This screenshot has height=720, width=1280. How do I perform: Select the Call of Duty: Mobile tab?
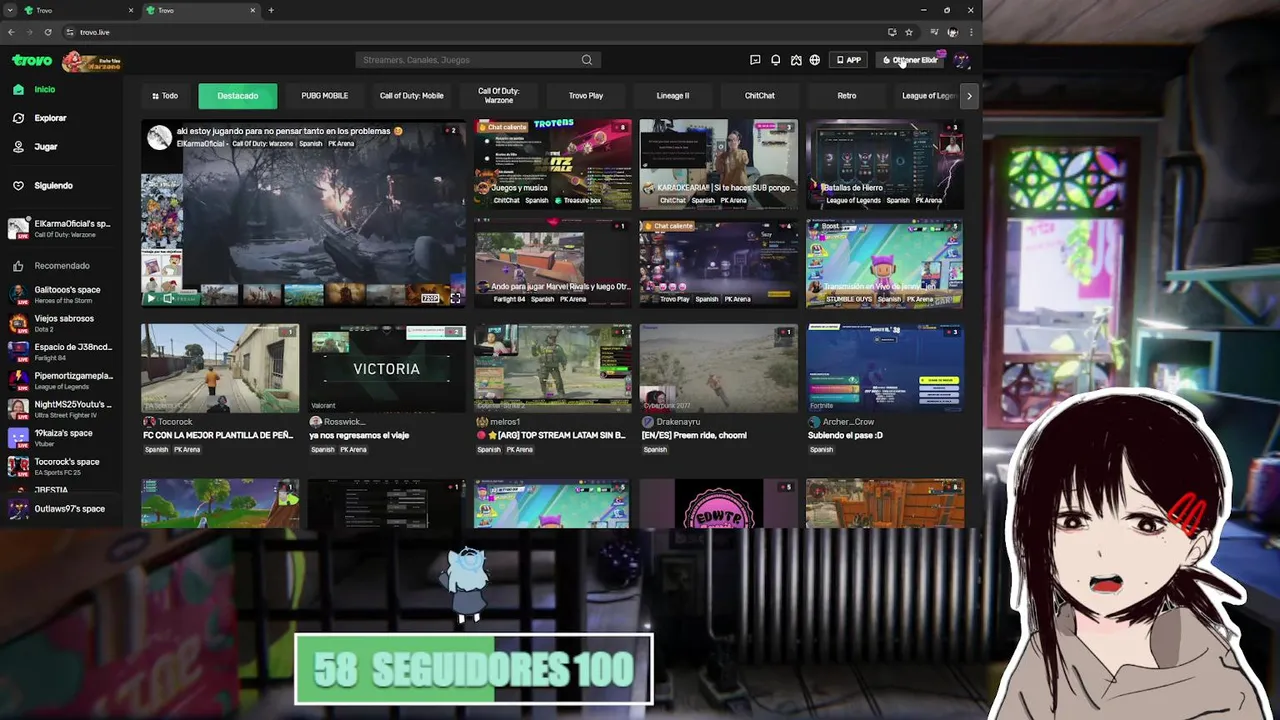click(x=411, y=96)
